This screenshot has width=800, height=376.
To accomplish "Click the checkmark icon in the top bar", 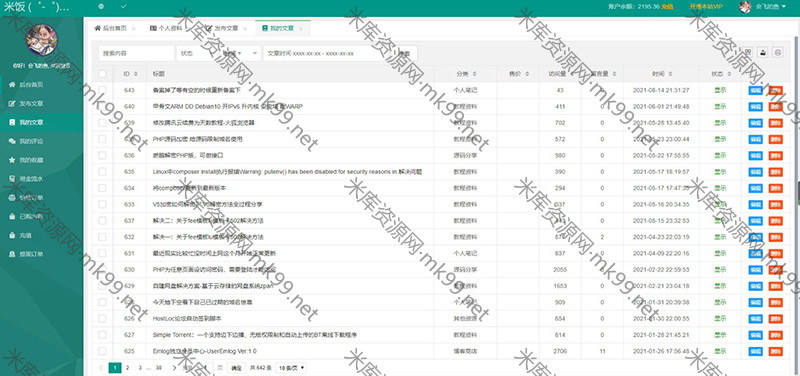I will pyautogui.click(x=123, y=7).
